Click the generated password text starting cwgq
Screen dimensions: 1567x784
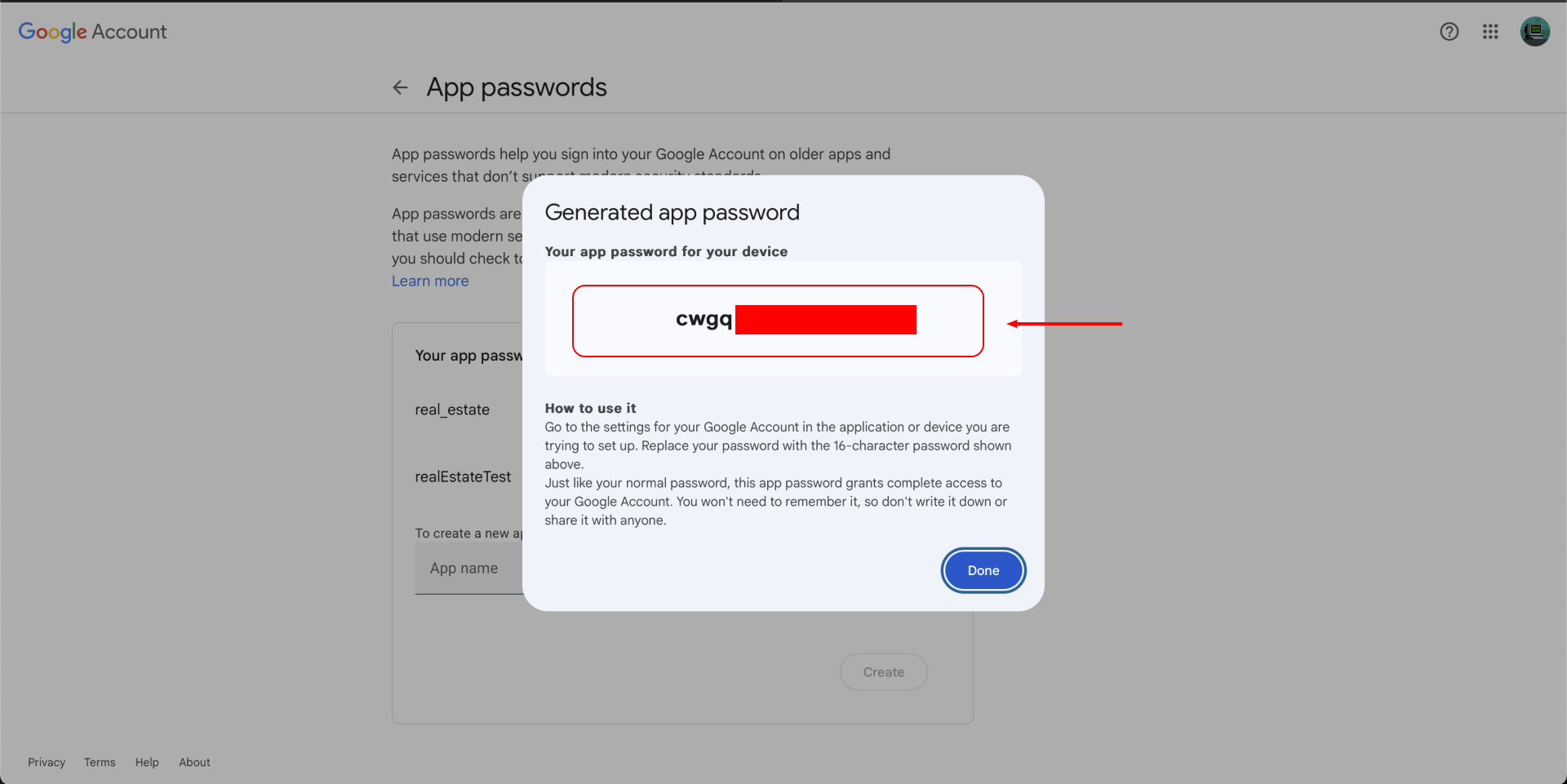click(x=704, y=319)
